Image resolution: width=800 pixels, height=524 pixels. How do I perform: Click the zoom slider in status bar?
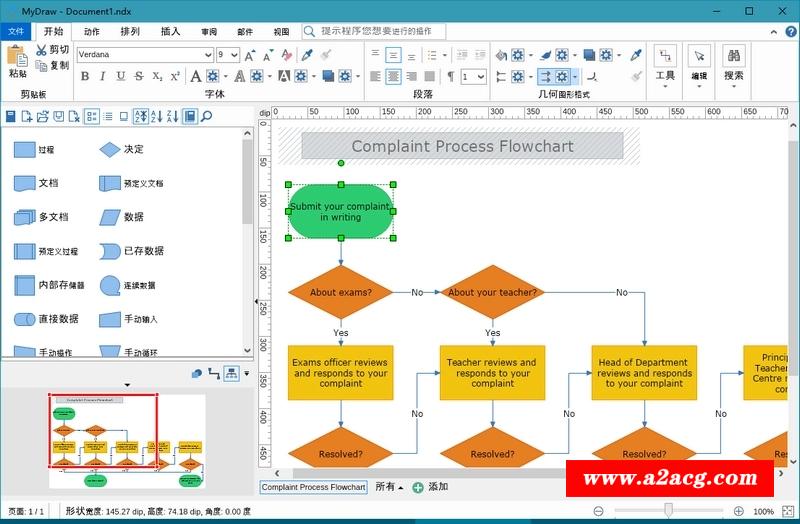point(668,511)
